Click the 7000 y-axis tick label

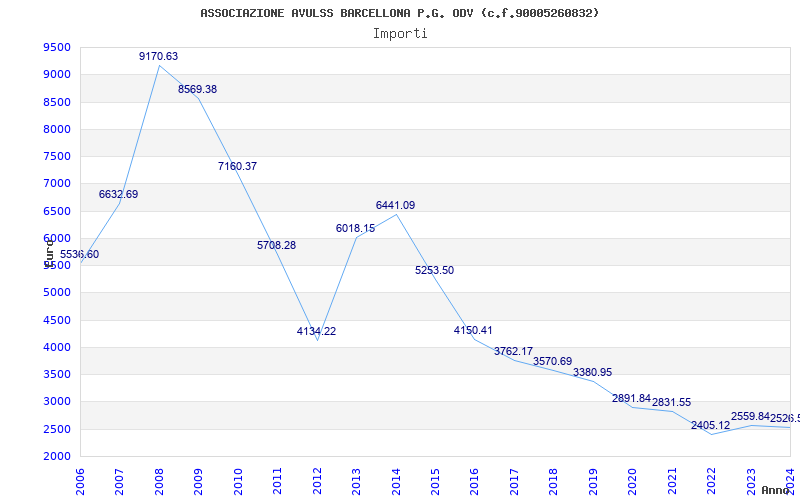click(x=57, y=184)
